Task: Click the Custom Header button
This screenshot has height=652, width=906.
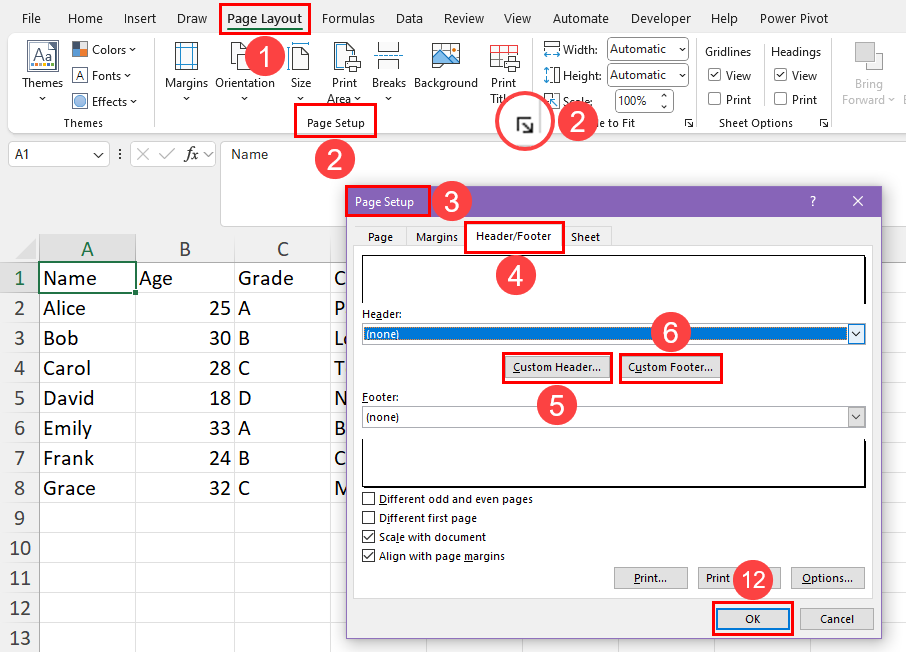Action: point(557,368)
